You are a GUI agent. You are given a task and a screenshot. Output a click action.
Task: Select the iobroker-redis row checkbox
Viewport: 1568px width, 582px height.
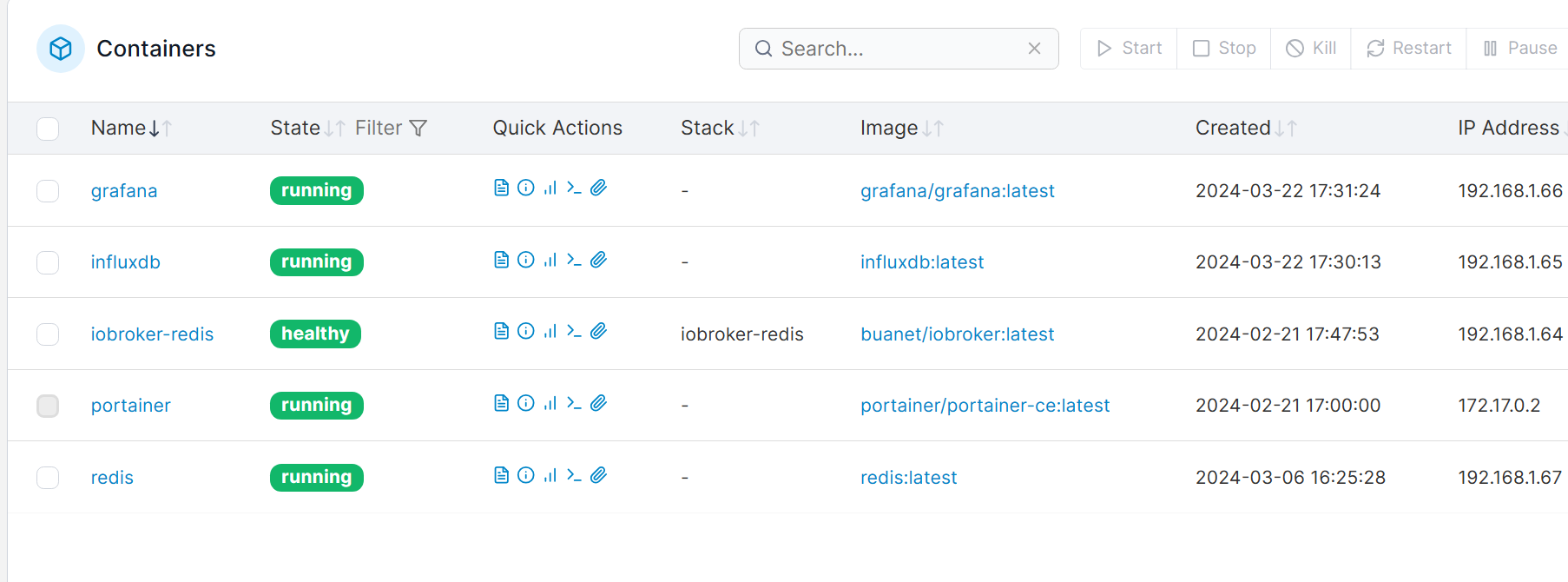(x=48, y=334)
